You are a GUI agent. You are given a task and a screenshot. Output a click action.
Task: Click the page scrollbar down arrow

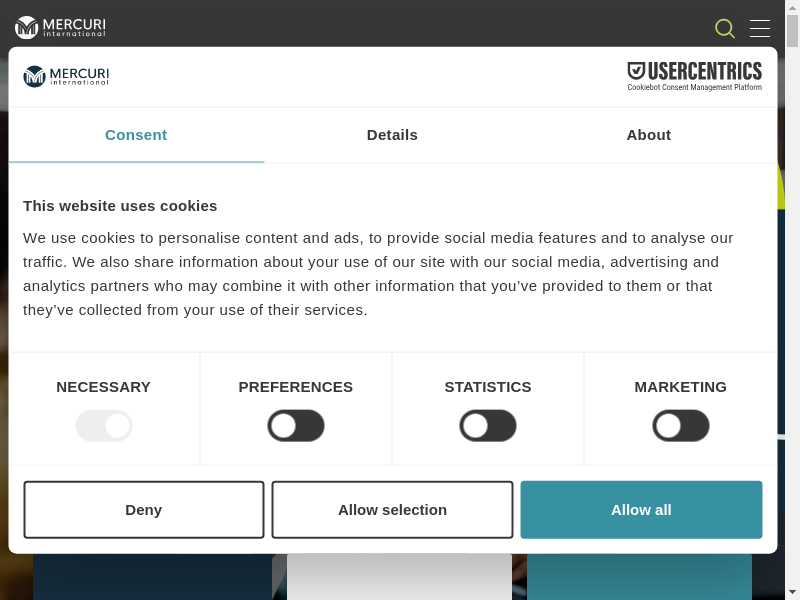point(793,592)
